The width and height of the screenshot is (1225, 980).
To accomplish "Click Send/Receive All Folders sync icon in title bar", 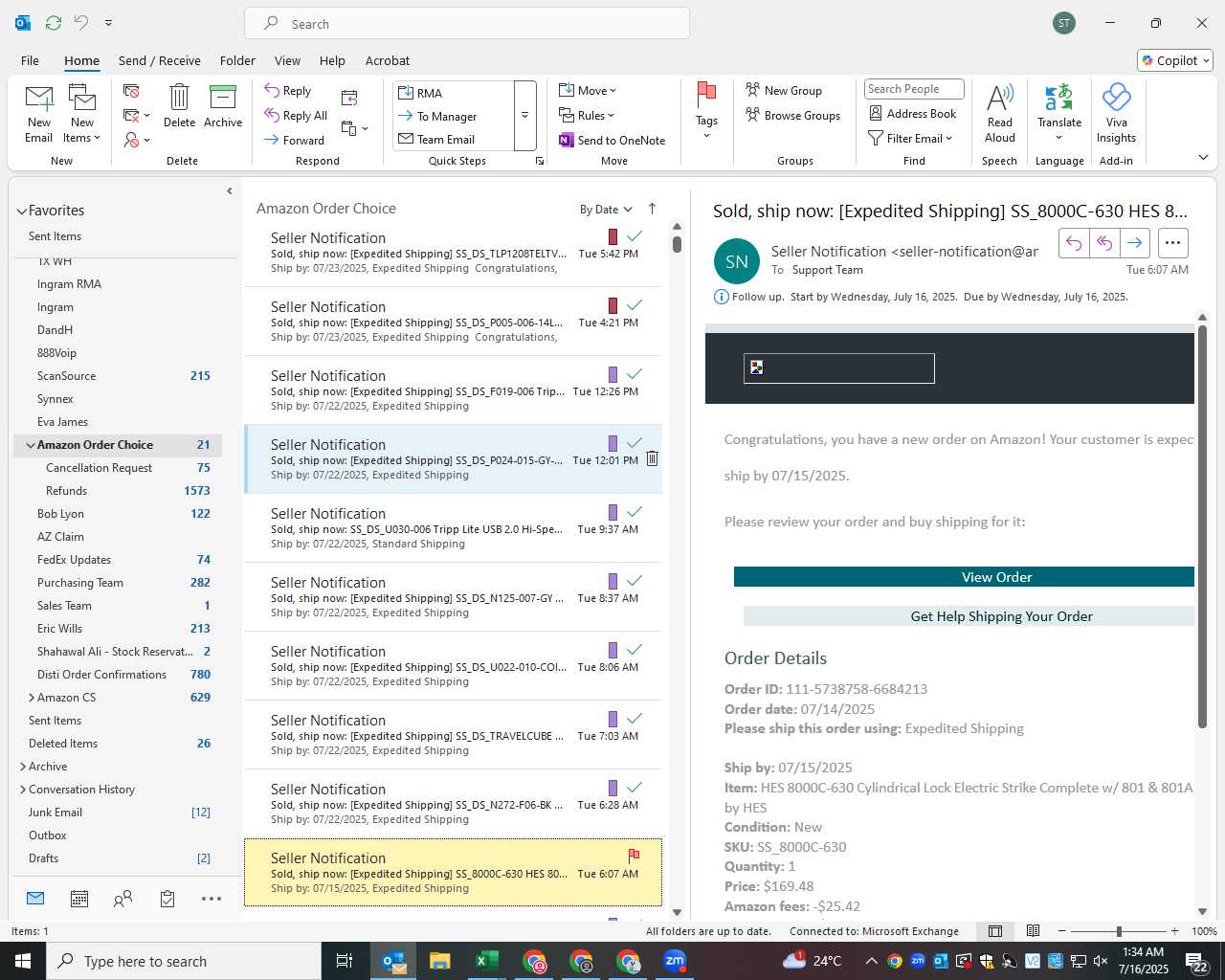I will (x=54, y=23).
